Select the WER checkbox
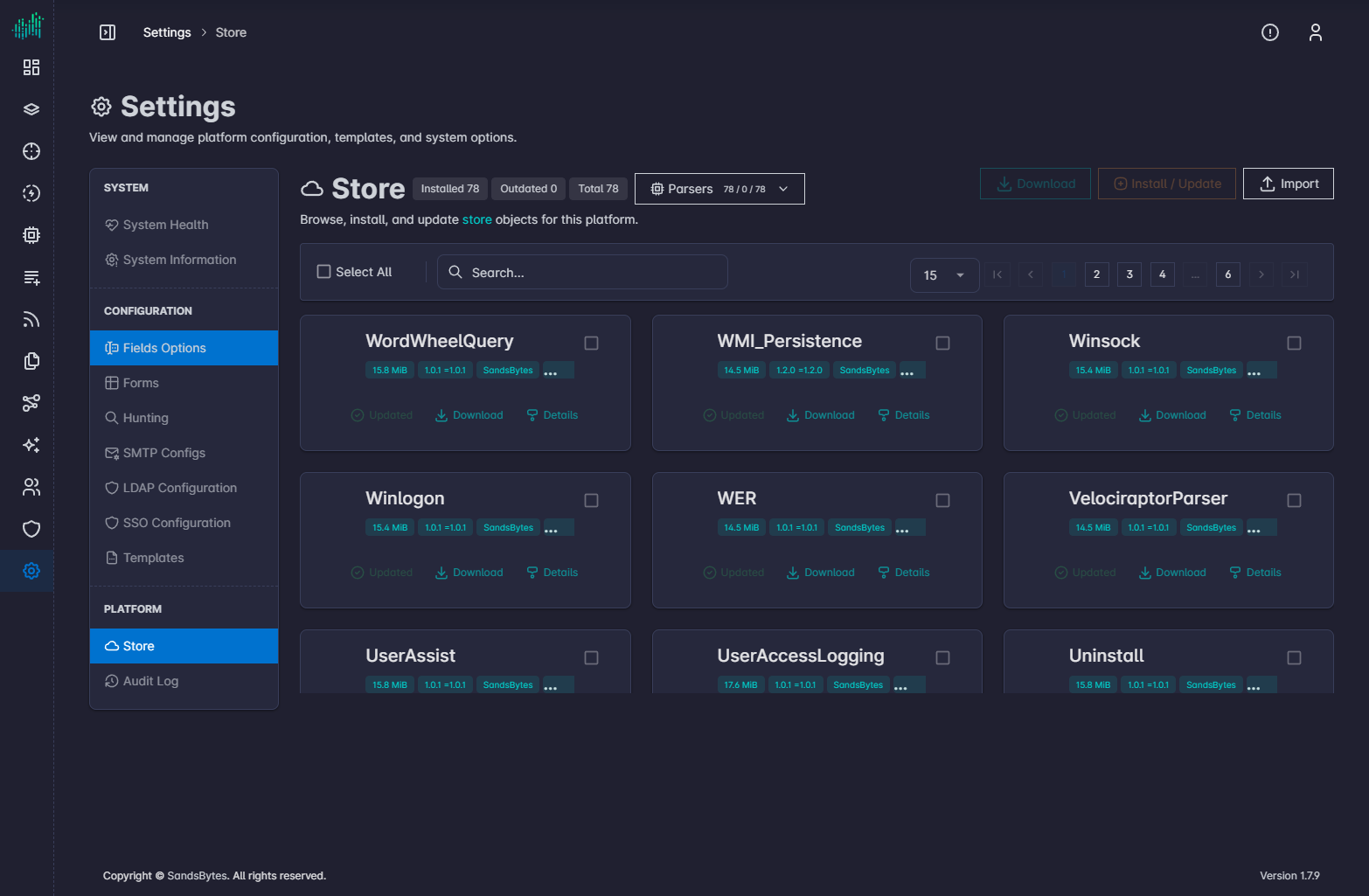Image resolution: width=1369 pixels, height=896 pixels. tap(942, 500)
